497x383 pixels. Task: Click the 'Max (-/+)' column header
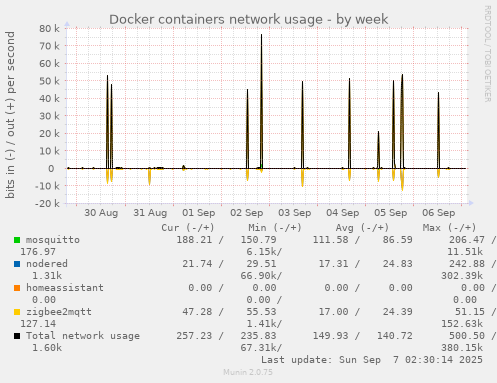pyautogui.click(x=449, y=228)
